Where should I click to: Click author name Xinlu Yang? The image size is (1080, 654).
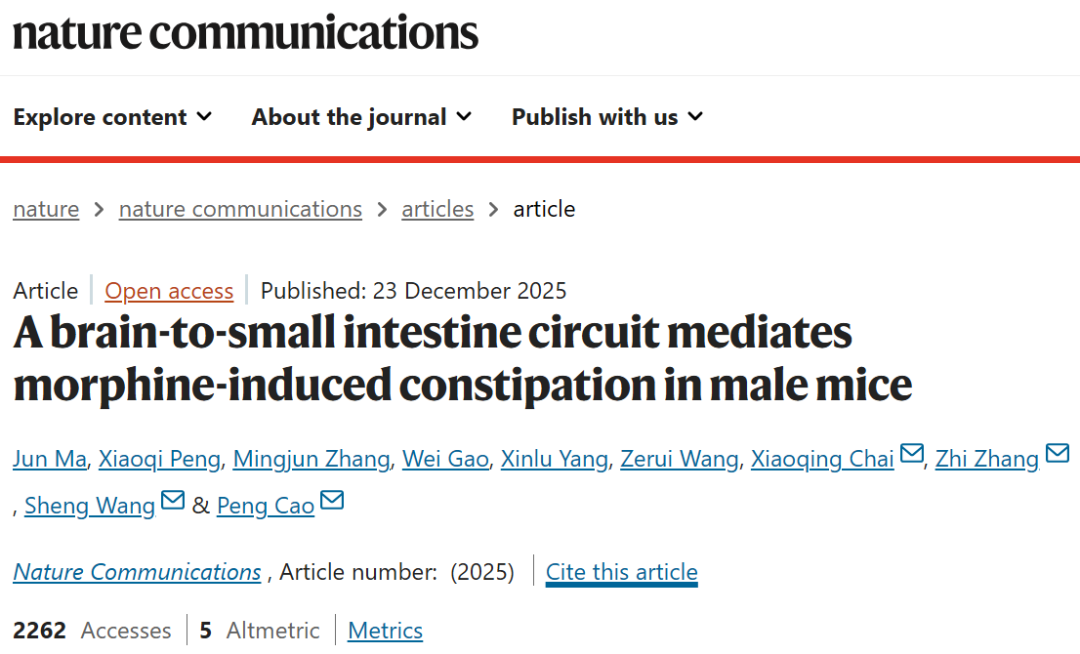tap(554, 459)
